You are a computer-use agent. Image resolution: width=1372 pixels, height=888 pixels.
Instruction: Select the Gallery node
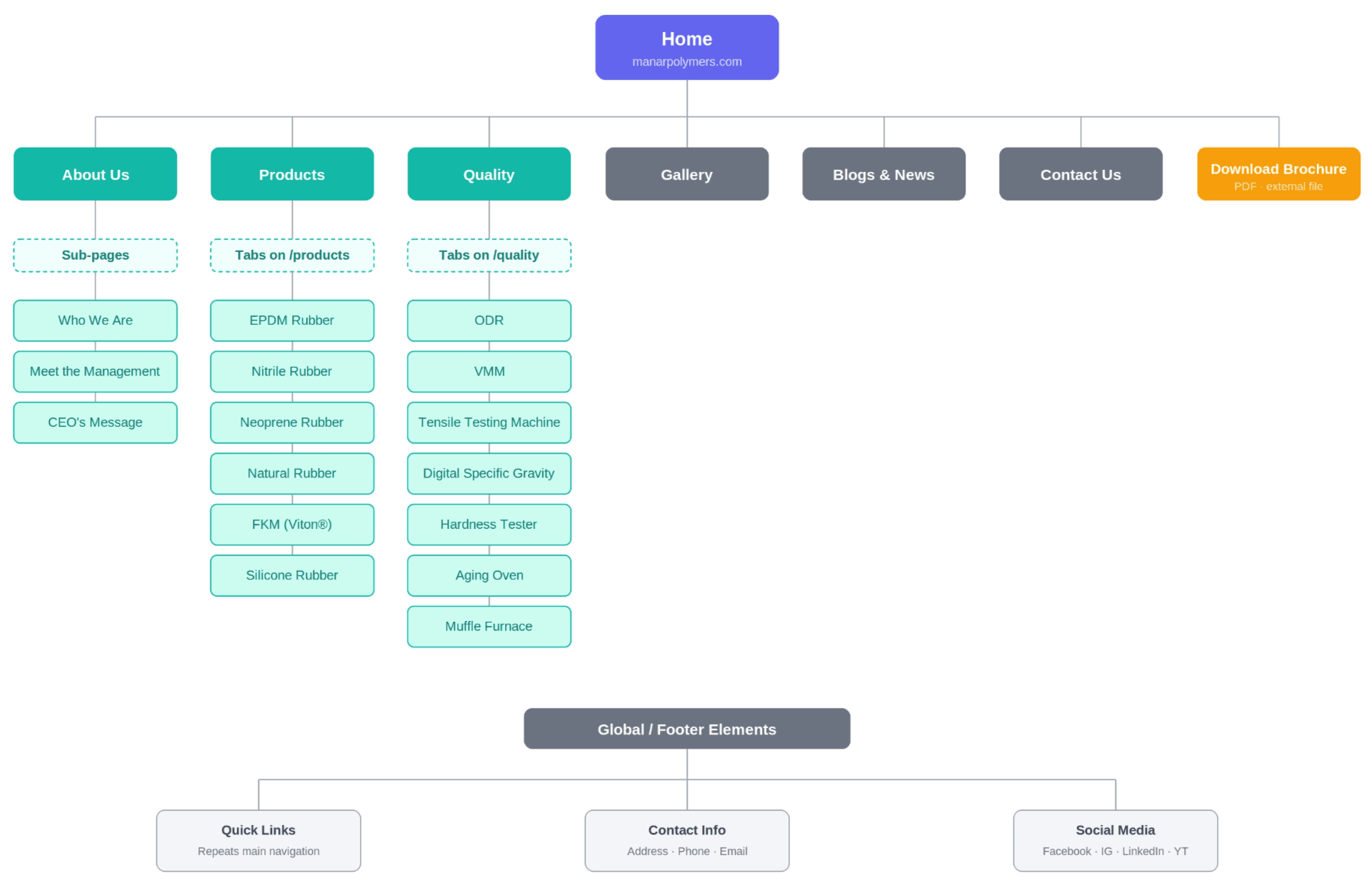(x=687, y=174)
